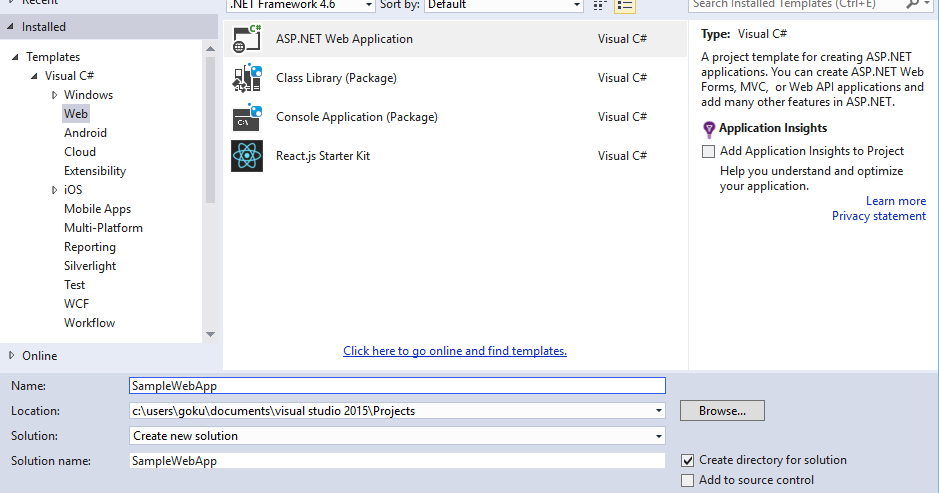Expand the iOS tree node
The height and width of the screenshot is (493, 939).
pos(54,190)
